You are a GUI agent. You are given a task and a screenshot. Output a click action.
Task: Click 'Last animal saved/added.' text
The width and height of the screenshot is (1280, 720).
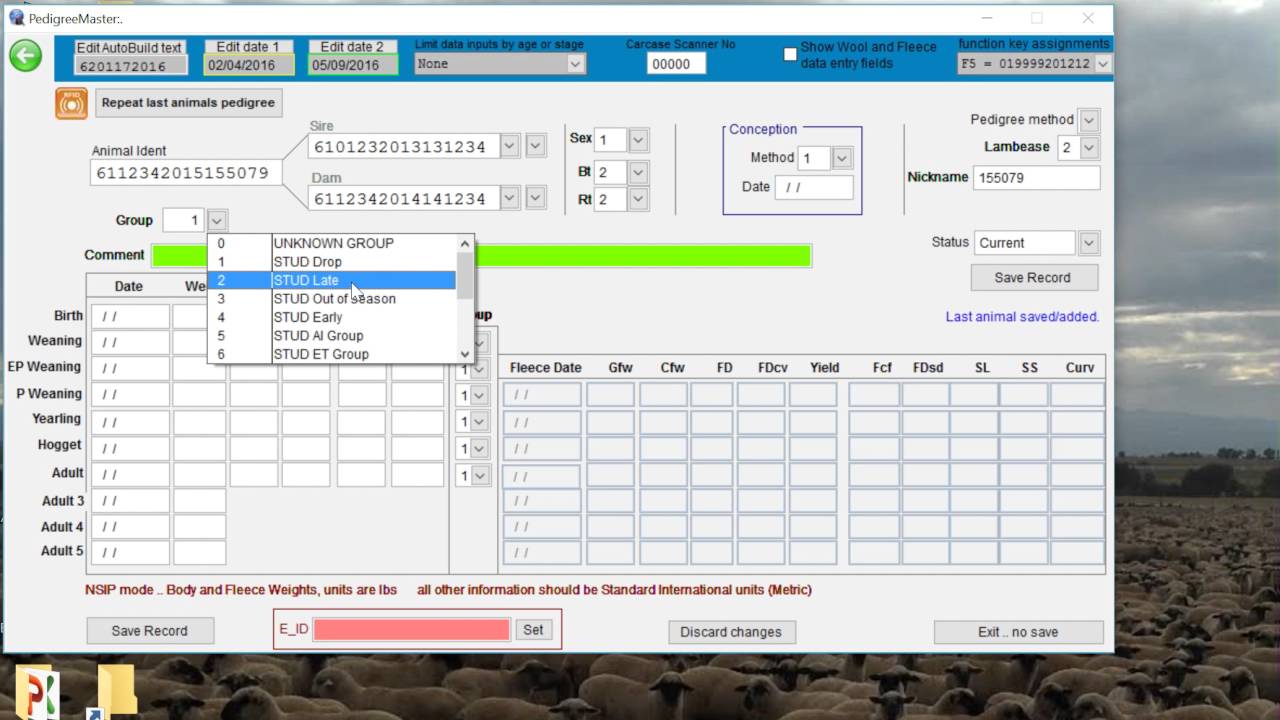click(x=1022, y=317)
